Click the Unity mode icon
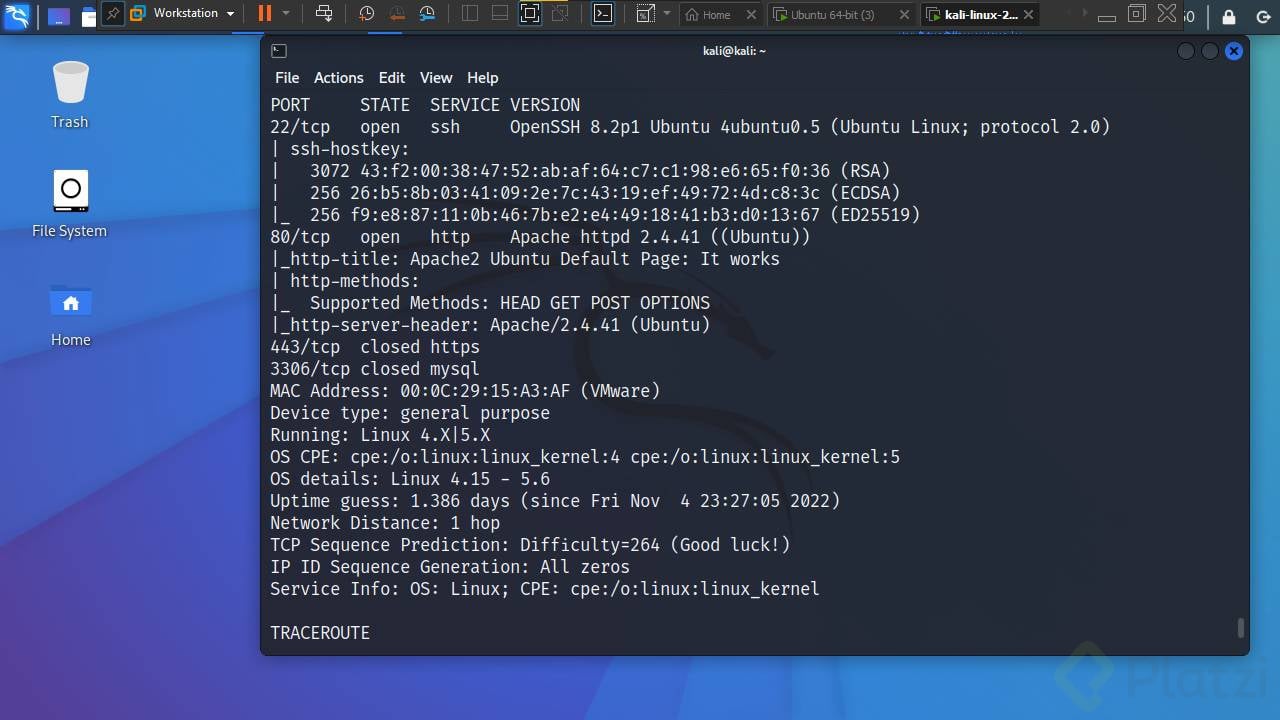The width and height of the screenshot is (1280, 720). [x=560, y=13]
